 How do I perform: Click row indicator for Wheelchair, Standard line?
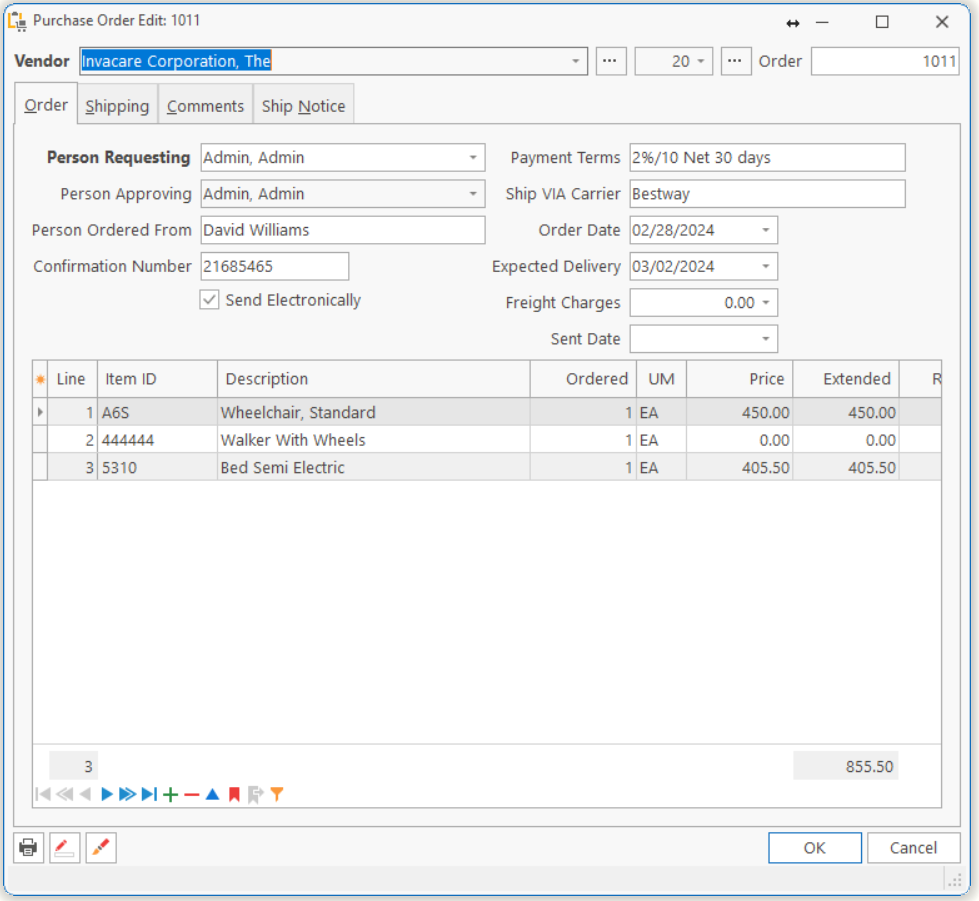pyautogui.click(x=40, y=412)
